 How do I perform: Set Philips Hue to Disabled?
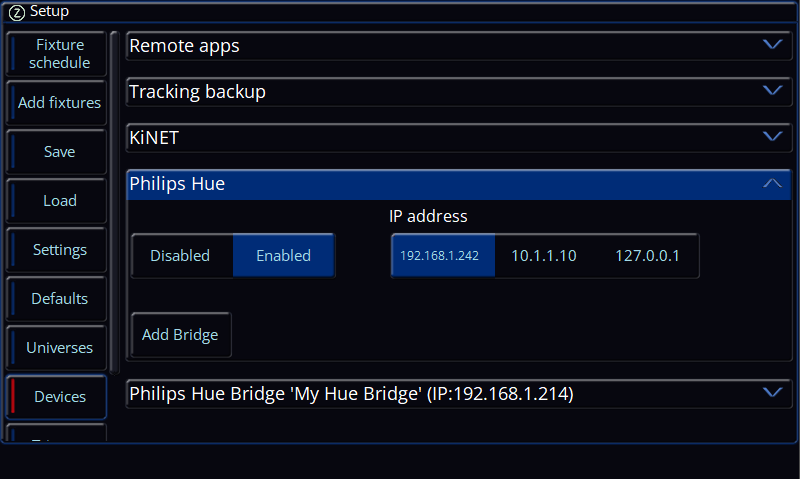tap(182, 256)
